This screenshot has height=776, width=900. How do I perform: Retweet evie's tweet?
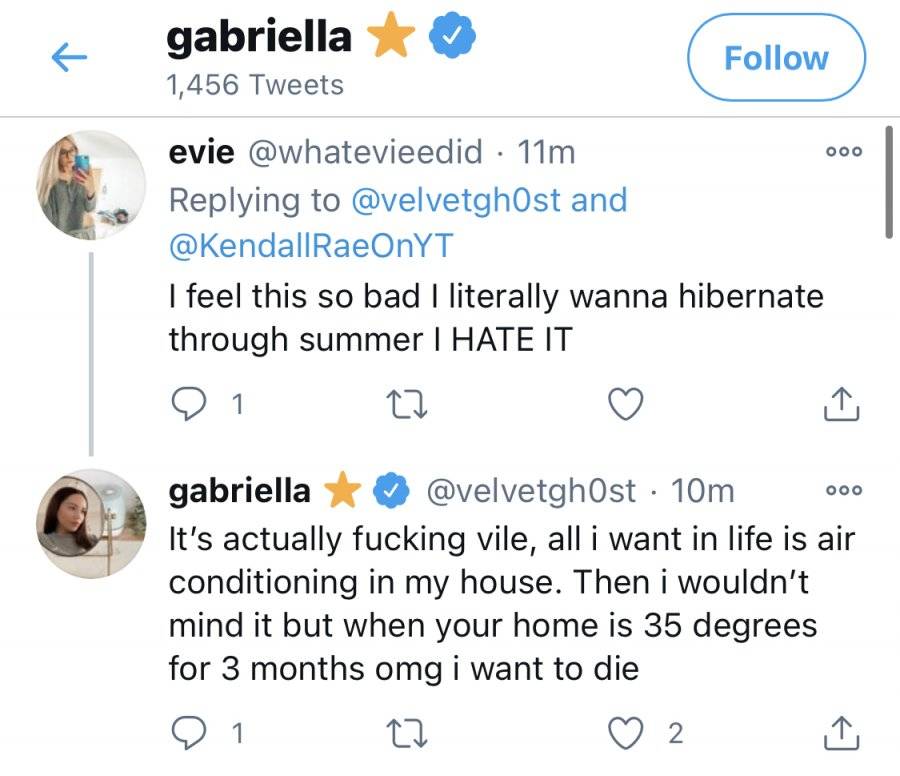406,404
